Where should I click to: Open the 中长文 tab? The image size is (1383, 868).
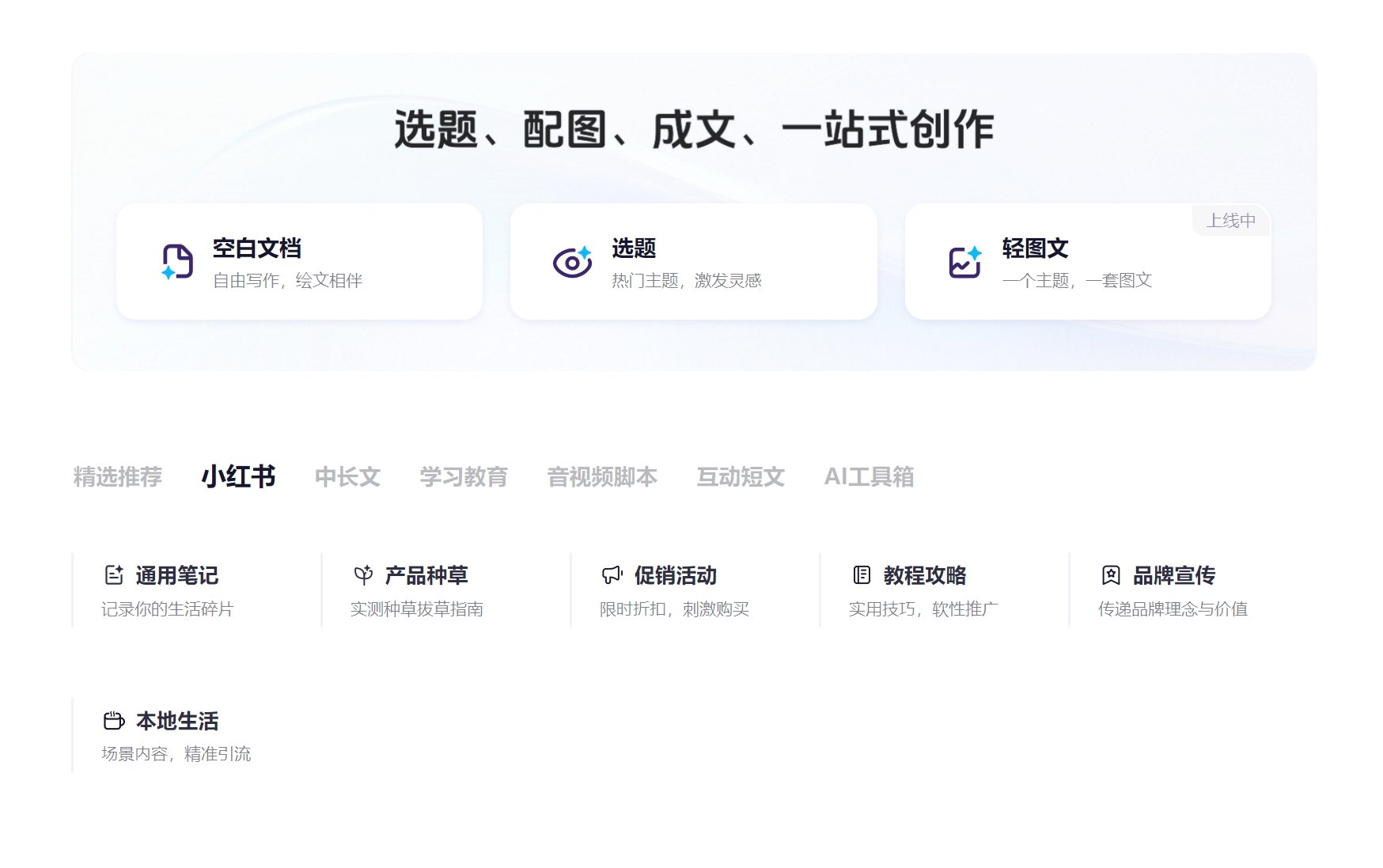[348, 476]
